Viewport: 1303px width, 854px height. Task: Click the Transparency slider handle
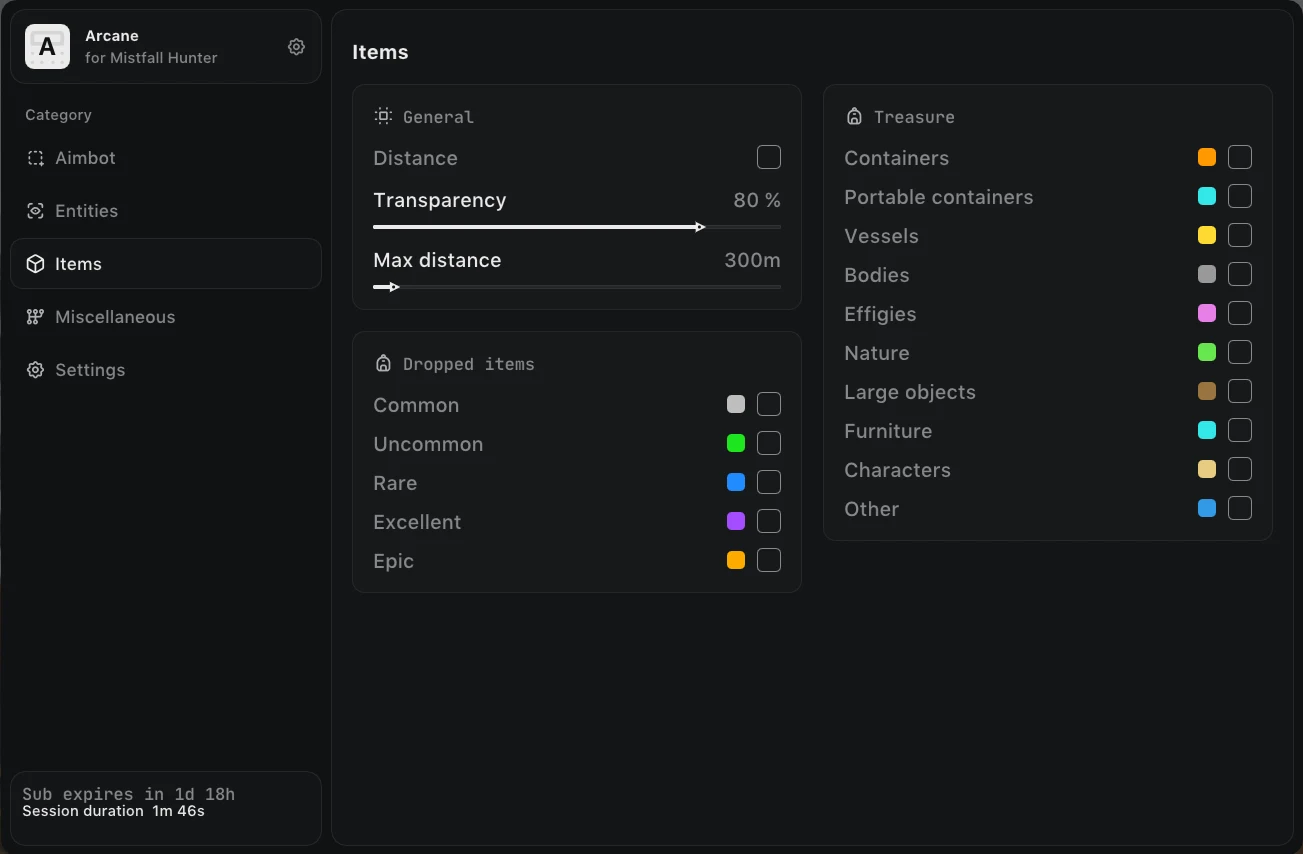pos(700,227)
